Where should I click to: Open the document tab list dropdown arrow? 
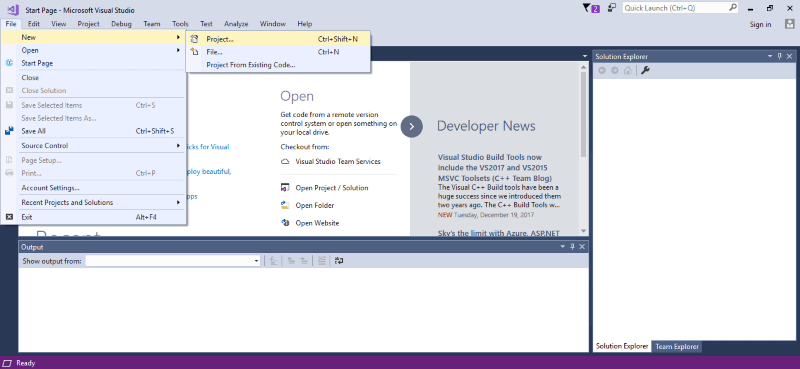tap(585, 56)
